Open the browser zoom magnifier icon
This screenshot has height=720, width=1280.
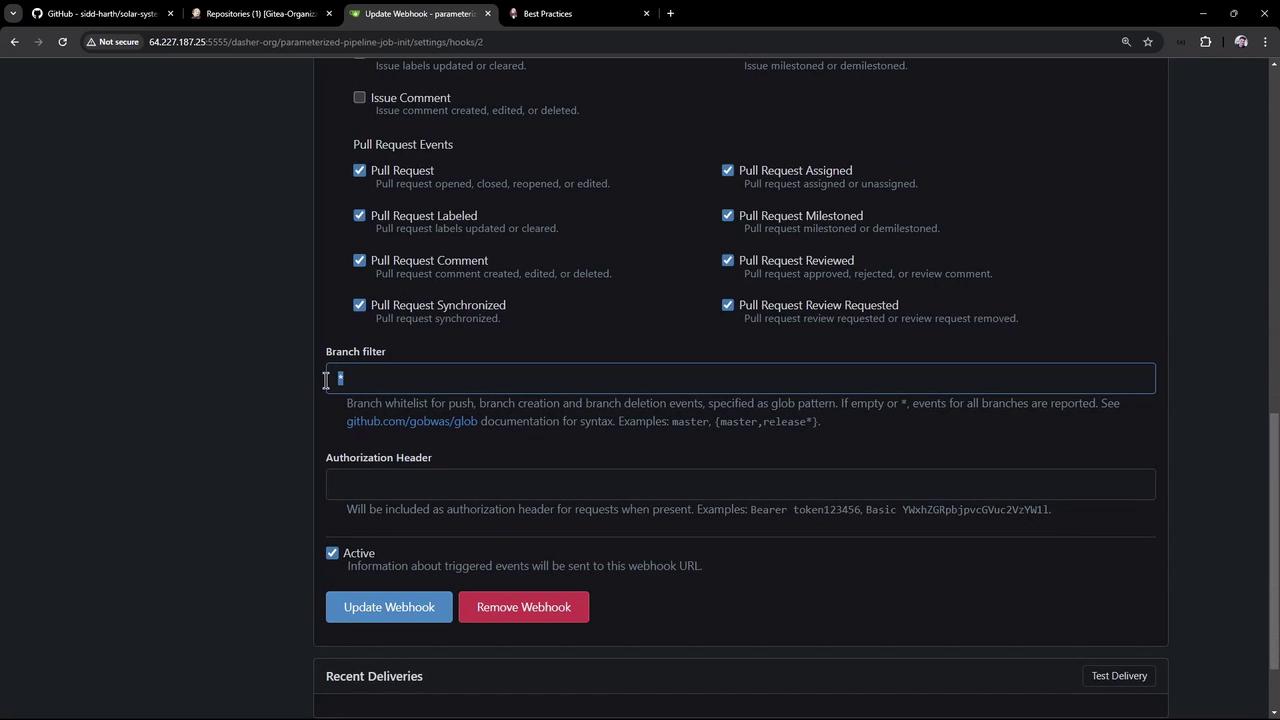click(x=1126, y=42)
